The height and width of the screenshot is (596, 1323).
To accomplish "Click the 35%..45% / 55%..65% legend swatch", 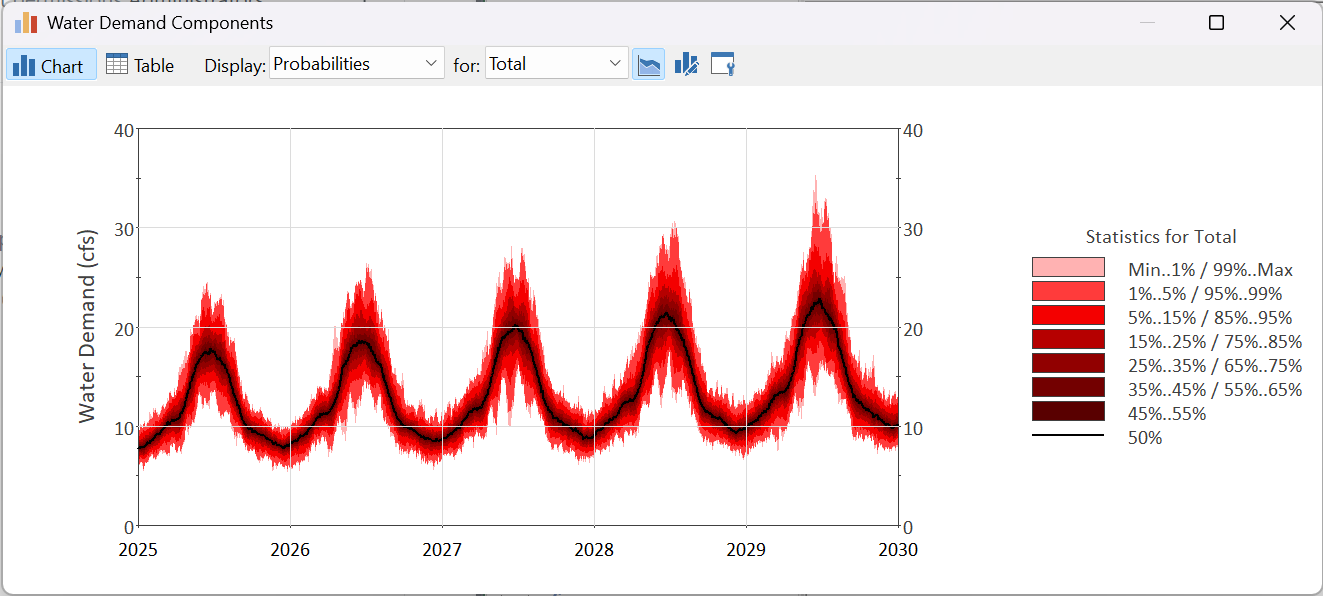I will pos(1068,387).
